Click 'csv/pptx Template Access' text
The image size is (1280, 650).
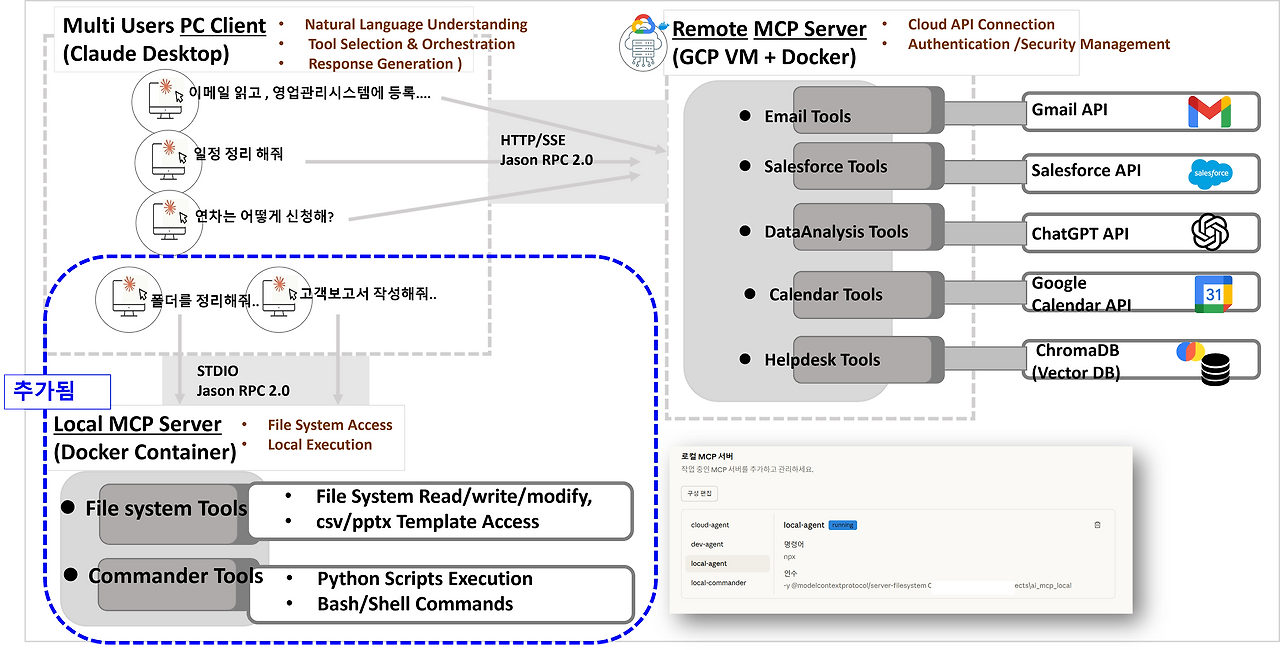427,521
